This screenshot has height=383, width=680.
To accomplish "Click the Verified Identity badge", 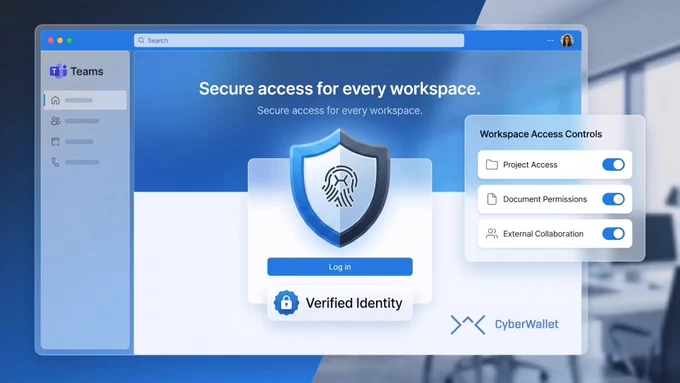I will click(340, 303).
